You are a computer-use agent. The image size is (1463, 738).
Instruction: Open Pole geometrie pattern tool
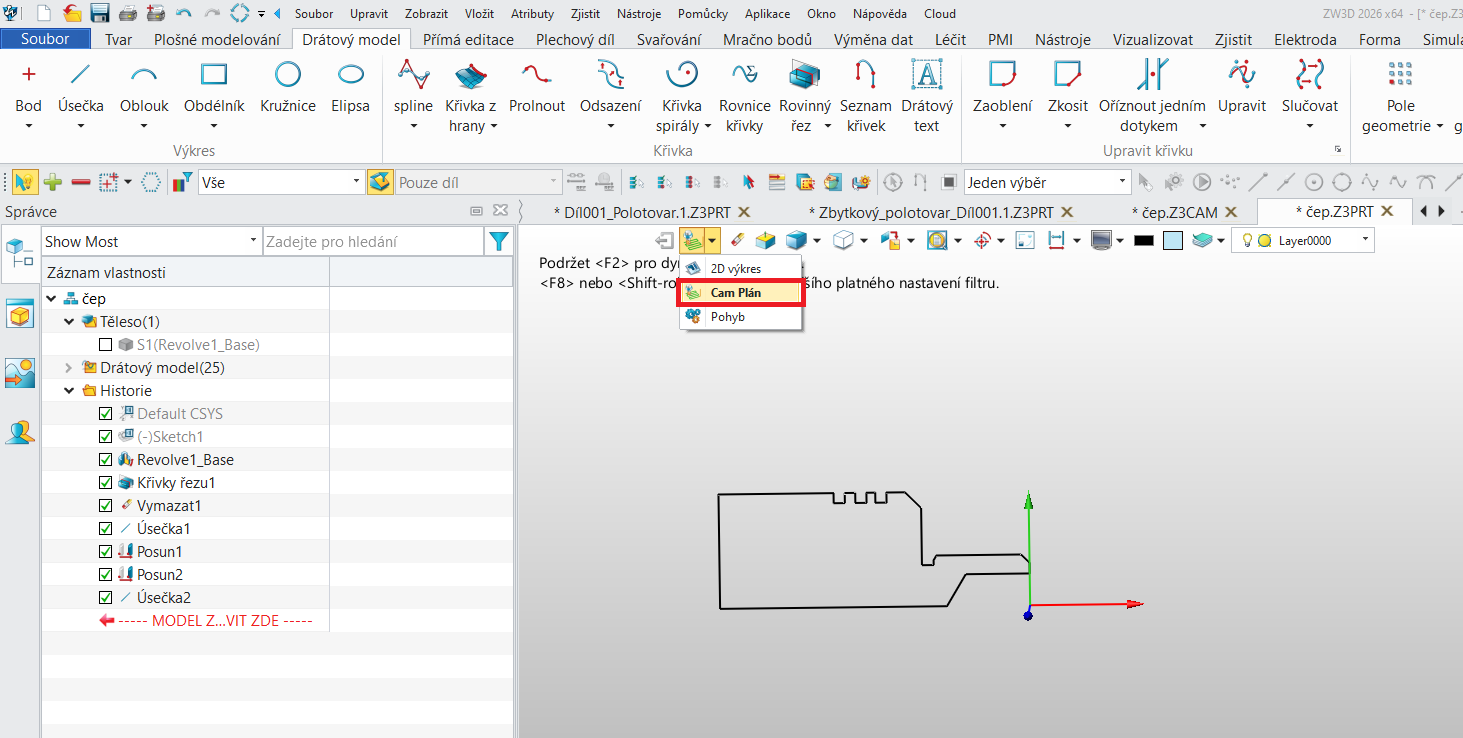pyautogui.click(x=1401, y=96)
